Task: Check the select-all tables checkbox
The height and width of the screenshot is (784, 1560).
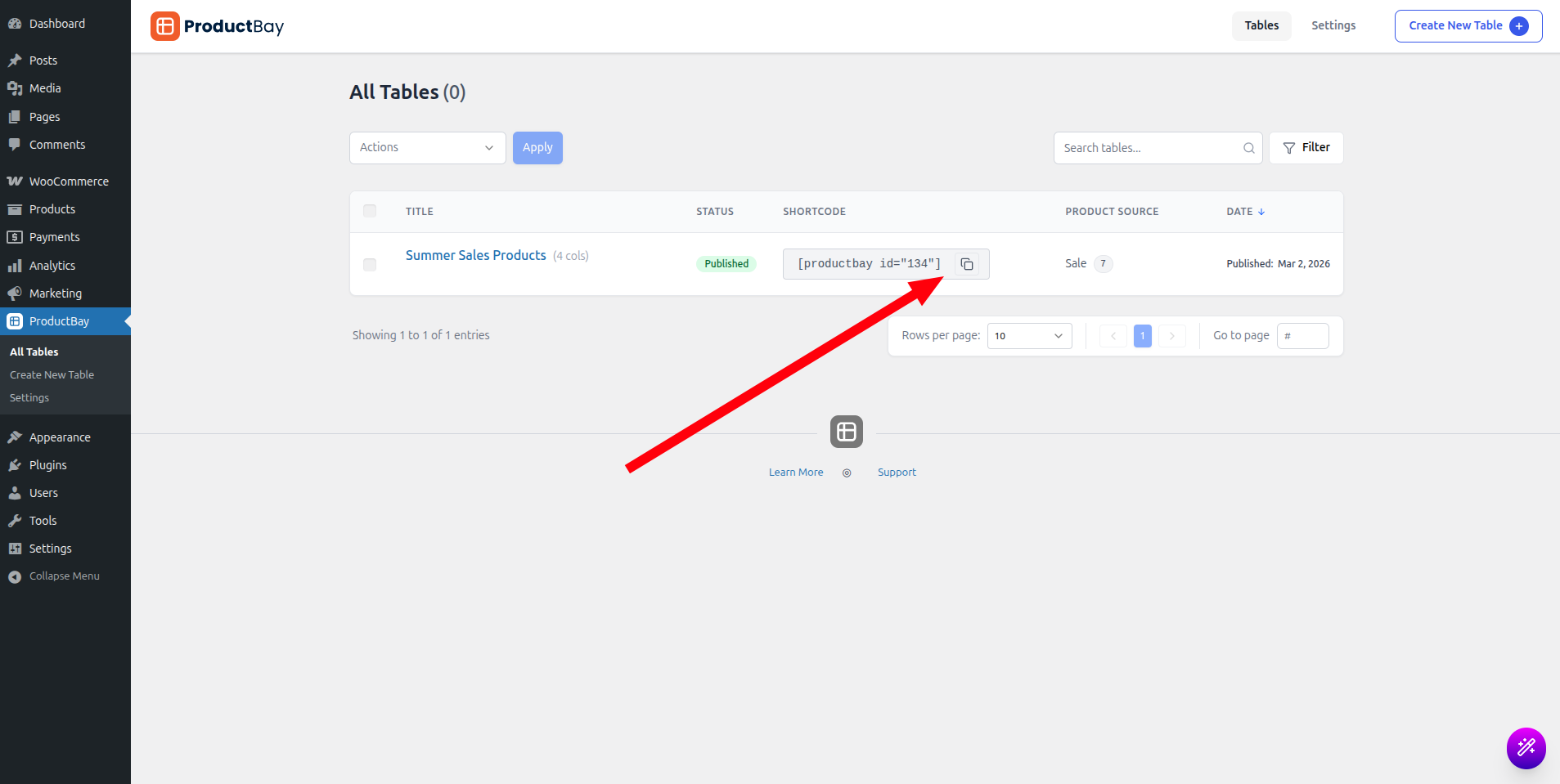Action: (x=370, y=211)
